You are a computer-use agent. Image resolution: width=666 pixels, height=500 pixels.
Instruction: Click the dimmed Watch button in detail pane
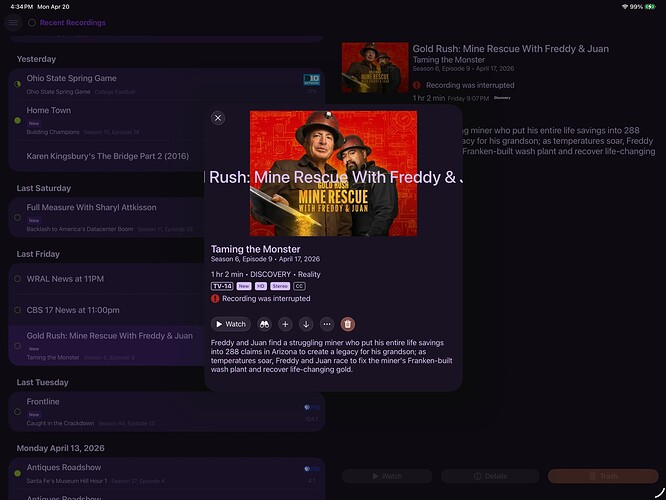387,476
